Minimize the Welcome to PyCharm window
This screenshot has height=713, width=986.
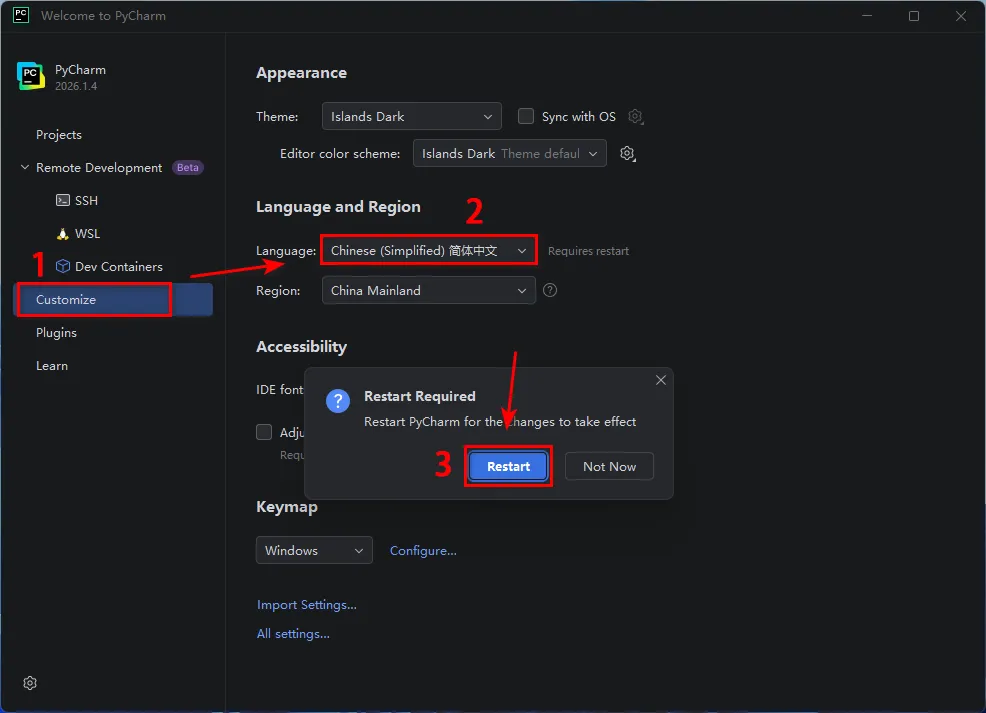pyautogui.click(x=867, y=16)
